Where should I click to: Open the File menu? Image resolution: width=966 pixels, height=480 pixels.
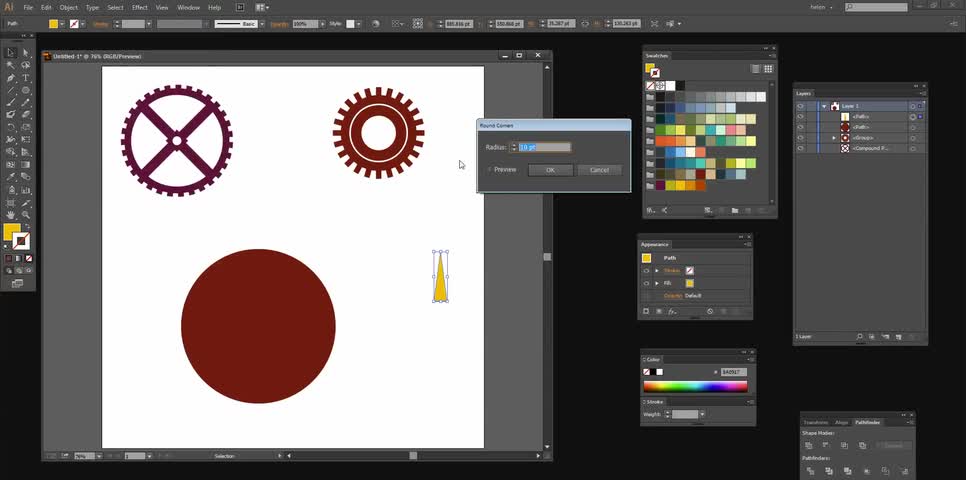pyautogui.click(x=28, y=7)
